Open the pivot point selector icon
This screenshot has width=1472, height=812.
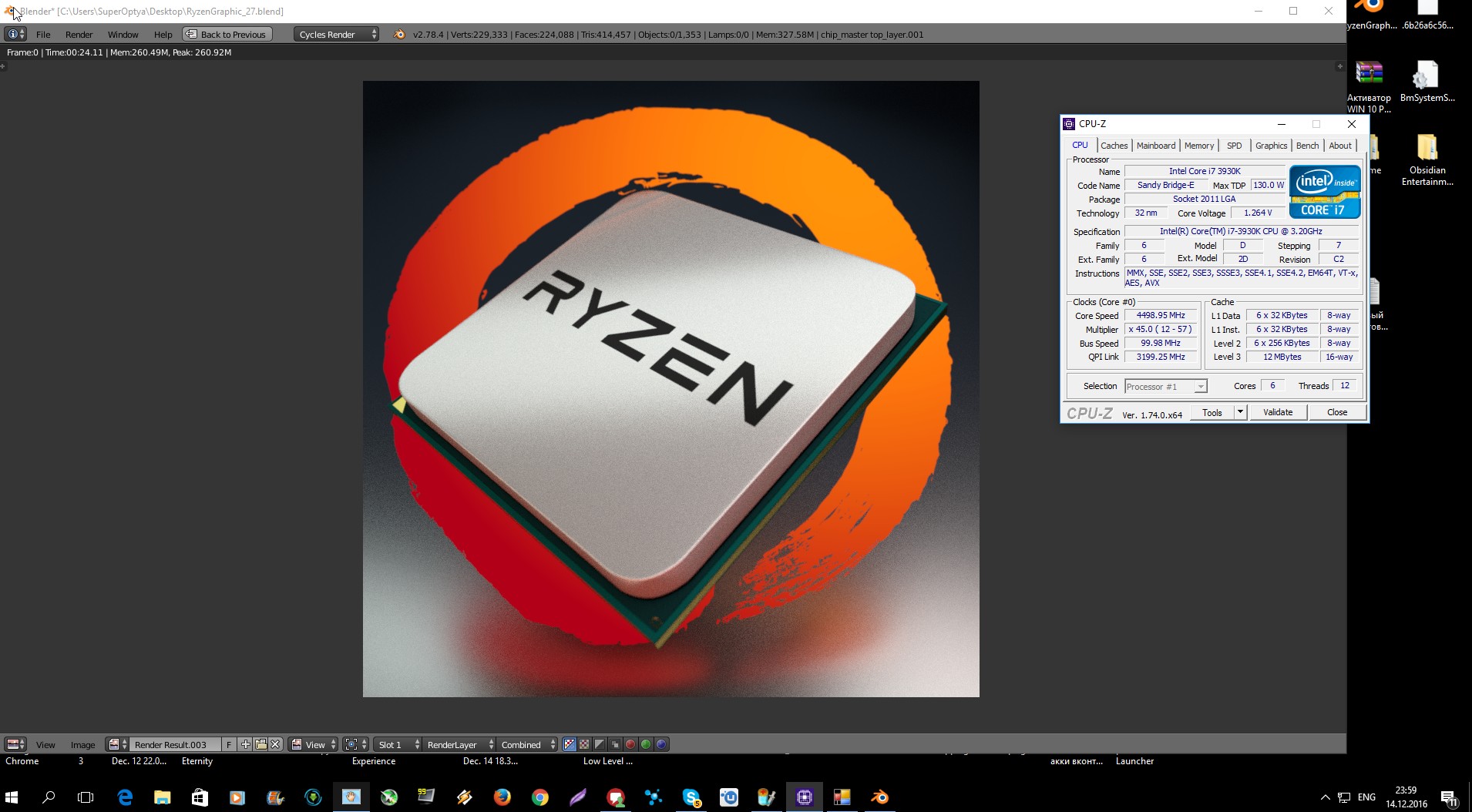pyautogui.click(x=355, y=744)
